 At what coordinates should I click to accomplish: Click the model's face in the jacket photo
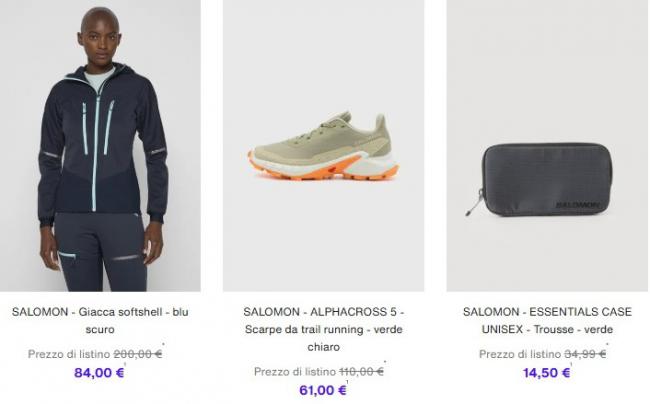point(99,41)
